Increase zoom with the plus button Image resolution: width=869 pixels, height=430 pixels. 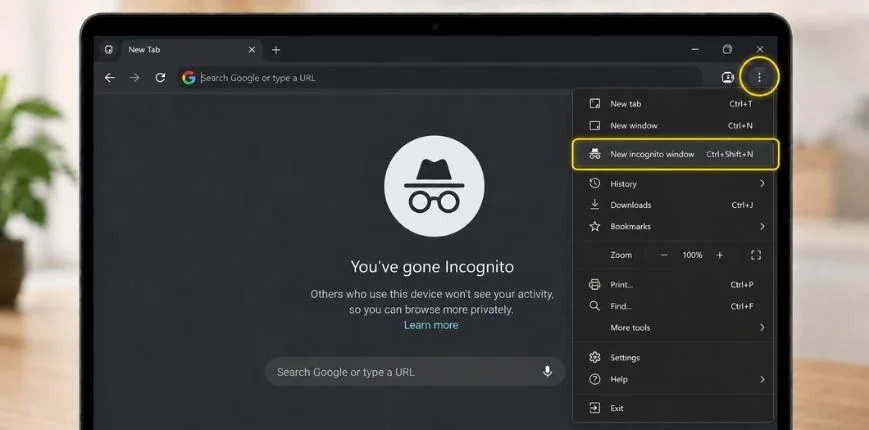click(719, 255)
